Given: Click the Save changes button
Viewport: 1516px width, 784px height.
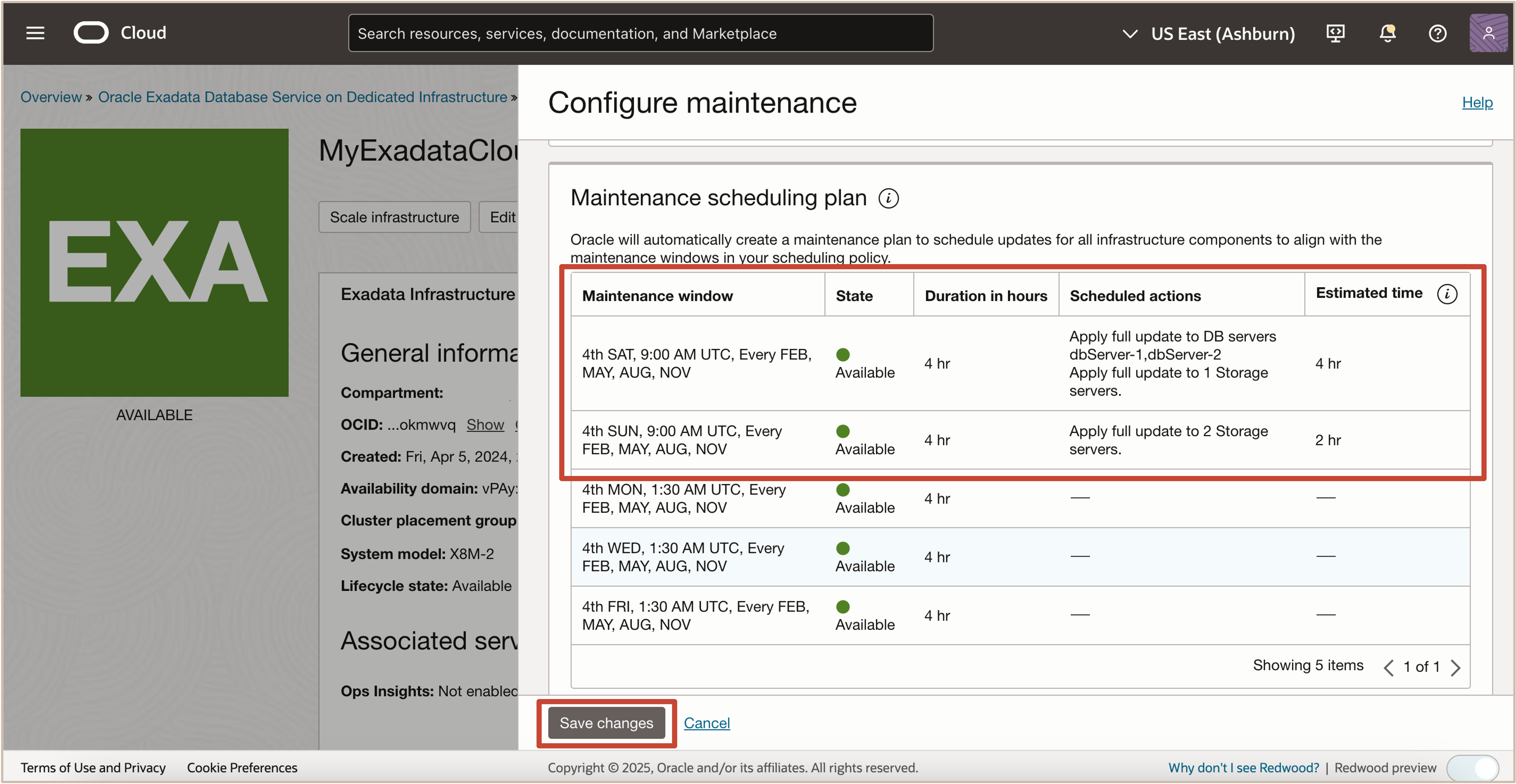Looking at the screenshot, I should 606,723.
